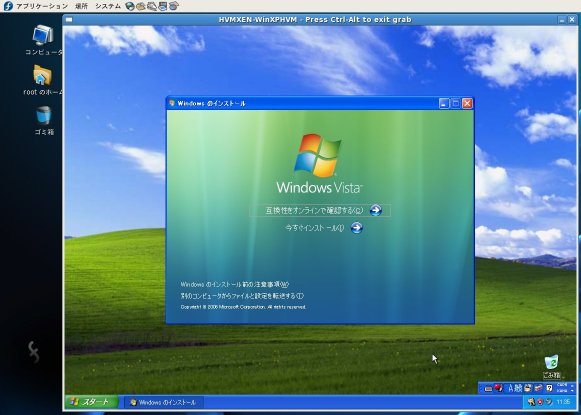581x415 pixels.
Task: Click the スタート button
Action: (x=92, y=402)
